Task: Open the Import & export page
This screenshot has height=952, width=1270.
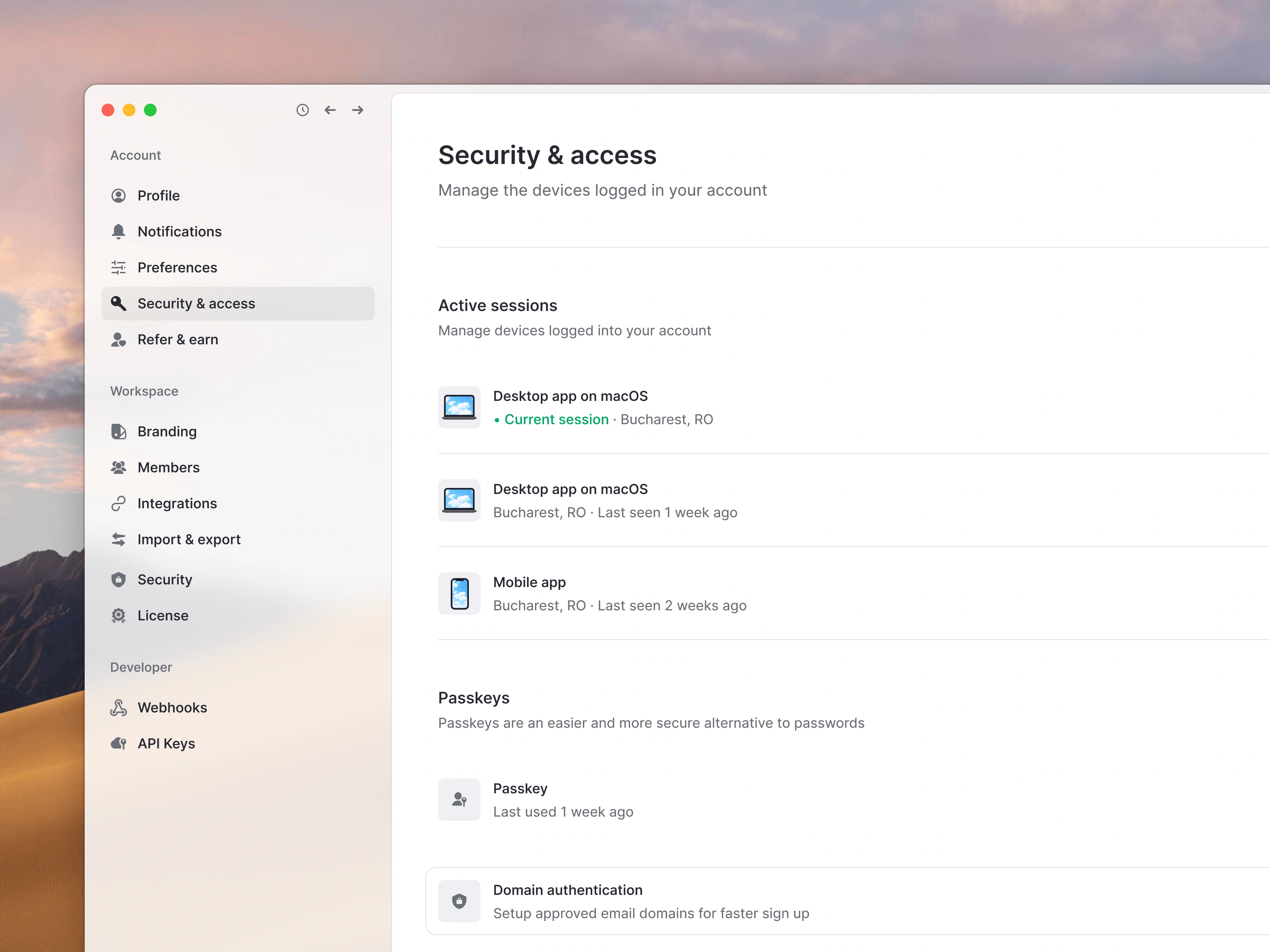Action: pyautogui.click(x=189, y=539)
